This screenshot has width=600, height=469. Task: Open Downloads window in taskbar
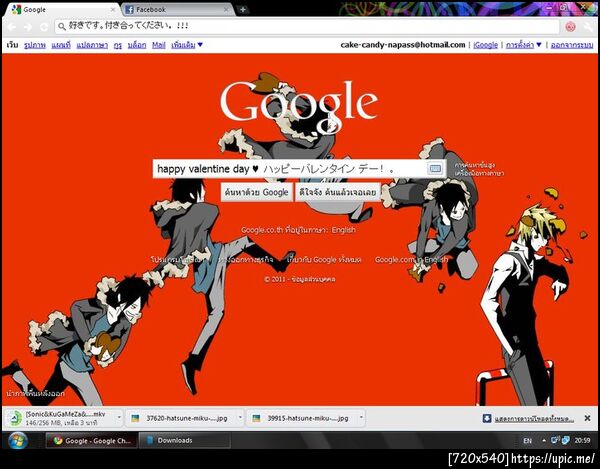point(184,441)
